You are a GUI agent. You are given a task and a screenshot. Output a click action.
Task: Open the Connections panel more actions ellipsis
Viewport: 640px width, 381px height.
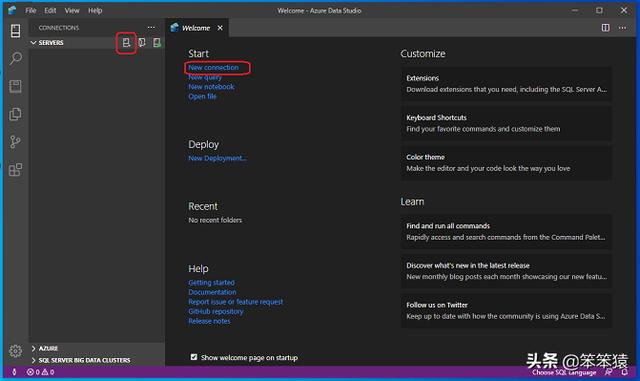151,28
